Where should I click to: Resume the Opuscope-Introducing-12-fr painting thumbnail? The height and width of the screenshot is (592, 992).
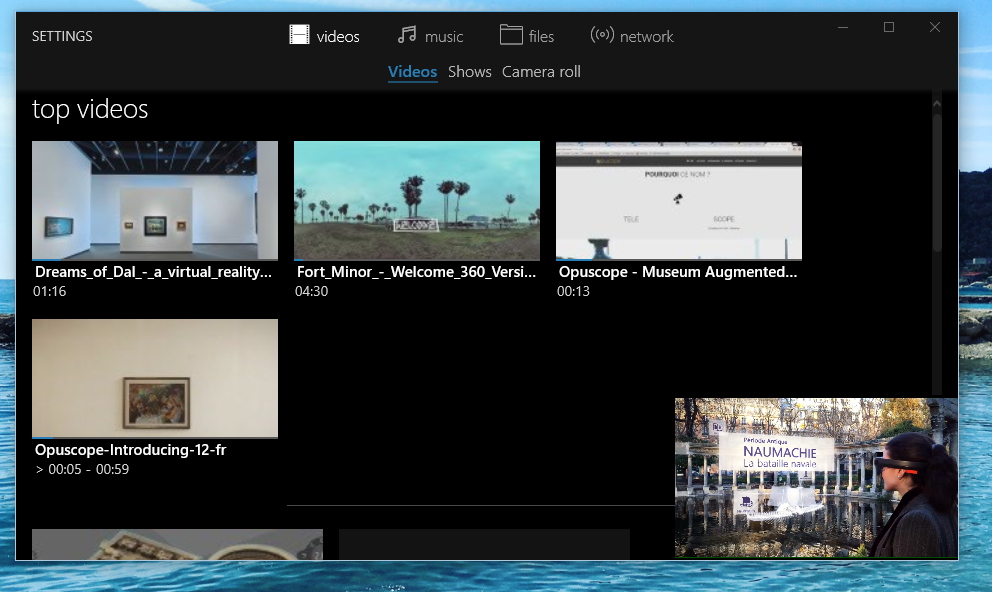pos(155,378)
